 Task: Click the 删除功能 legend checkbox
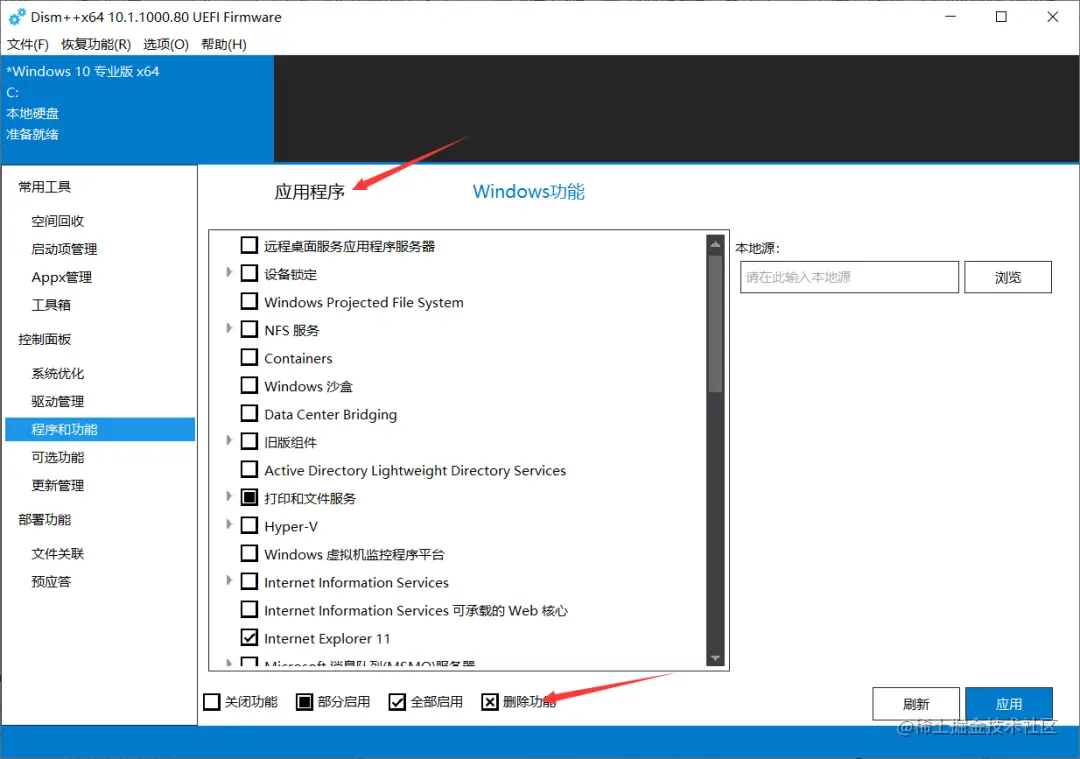[490, 702]
